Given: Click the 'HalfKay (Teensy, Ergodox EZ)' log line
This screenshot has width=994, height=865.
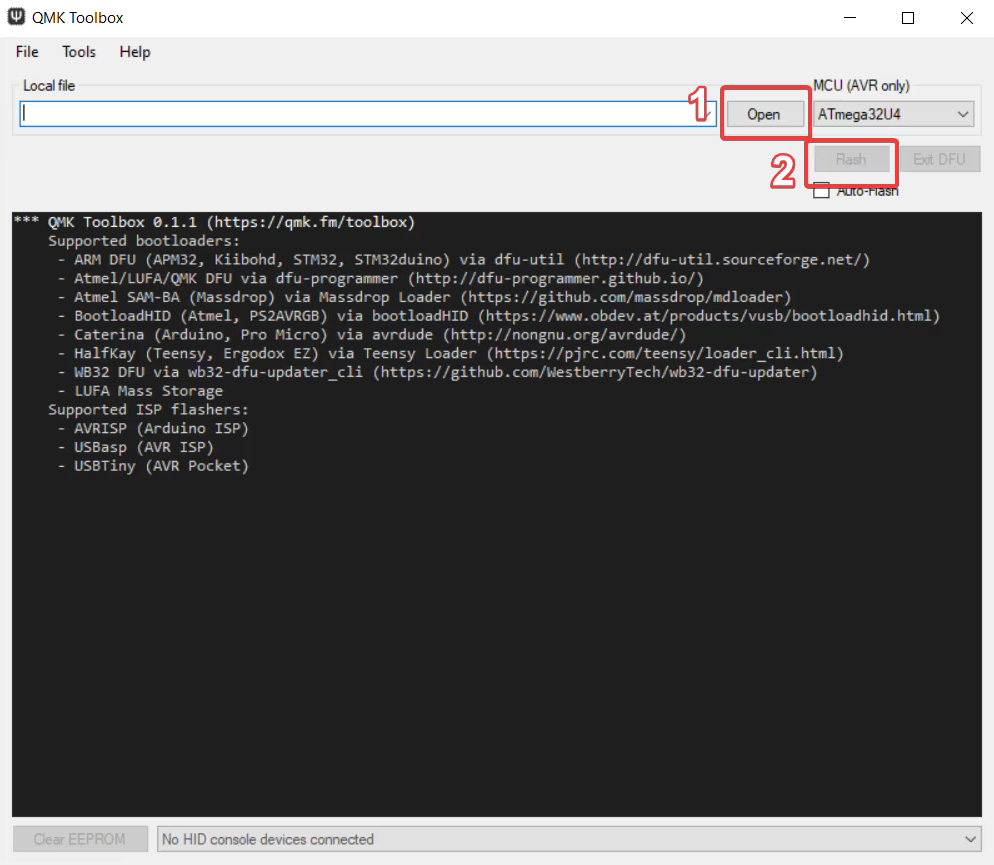Looking at the screenshot, I should coord(450,353).
